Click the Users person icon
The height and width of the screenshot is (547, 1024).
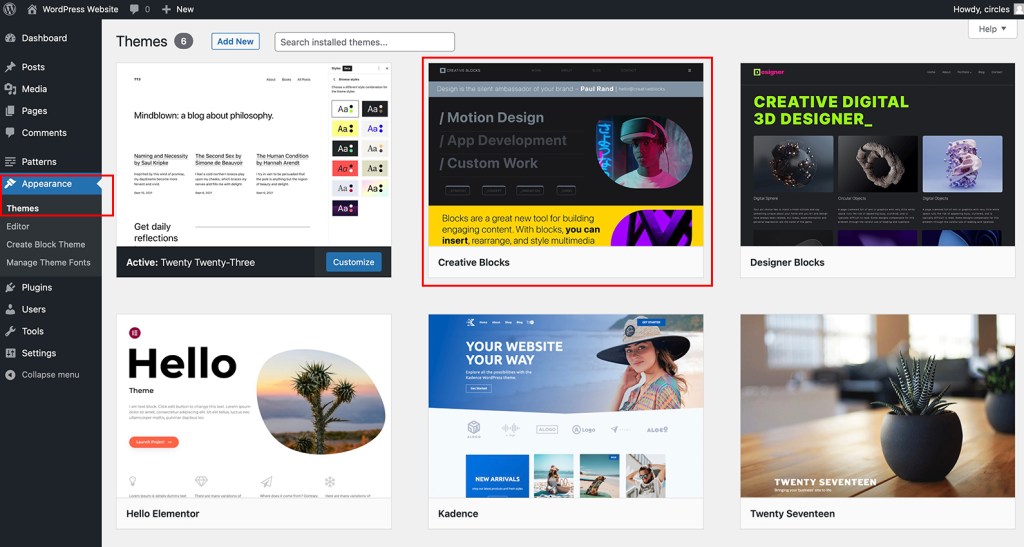10,309
